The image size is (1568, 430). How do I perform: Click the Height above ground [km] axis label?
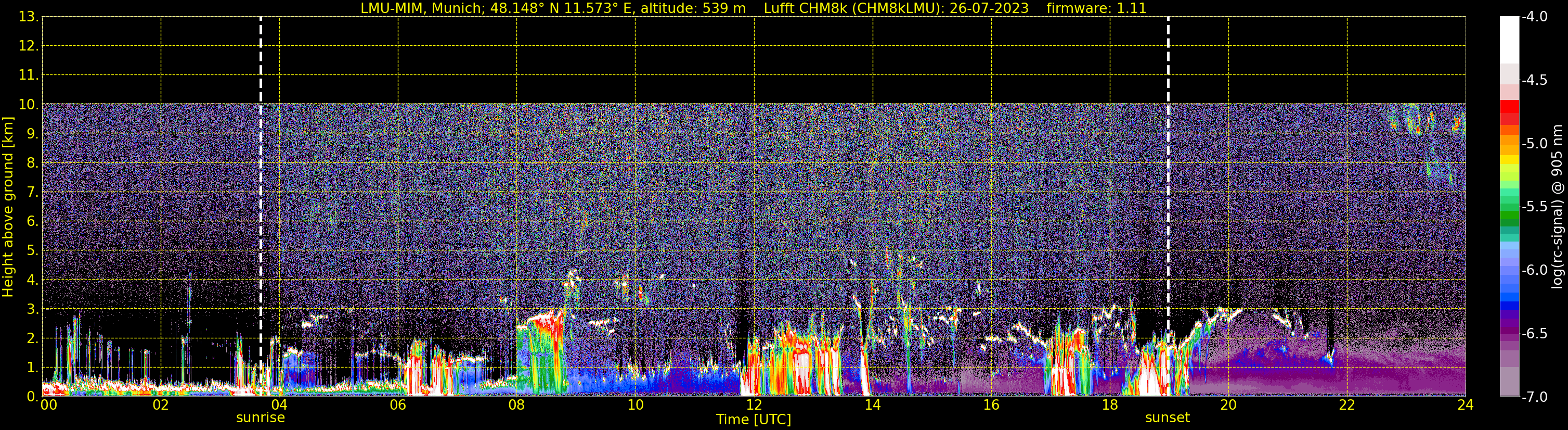(x=8, y=207)
